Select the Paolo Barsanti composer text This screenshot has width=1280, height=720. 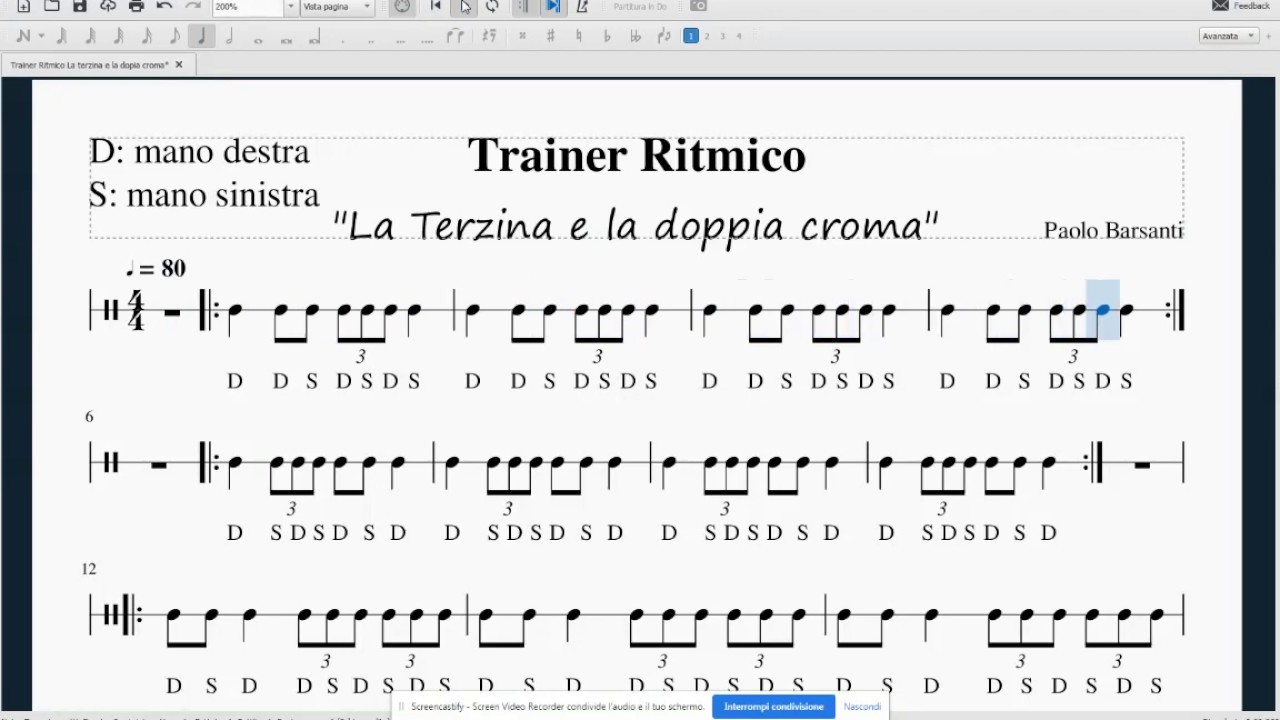pyautogui.click(x=1113, y=231)
